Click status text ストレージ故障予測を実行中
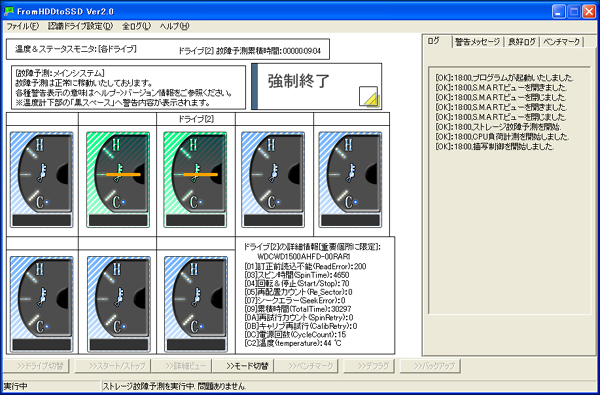Viewport: 600px width, 395px height. coord(149,387)
